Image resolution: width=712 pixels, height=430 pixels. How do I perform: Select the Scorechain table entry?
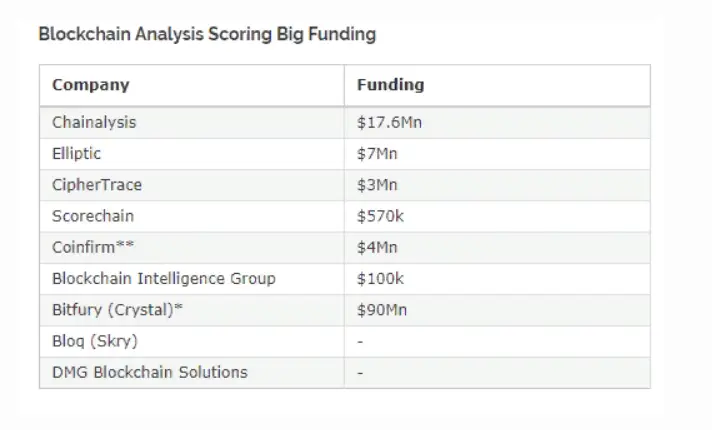[93, 216]
